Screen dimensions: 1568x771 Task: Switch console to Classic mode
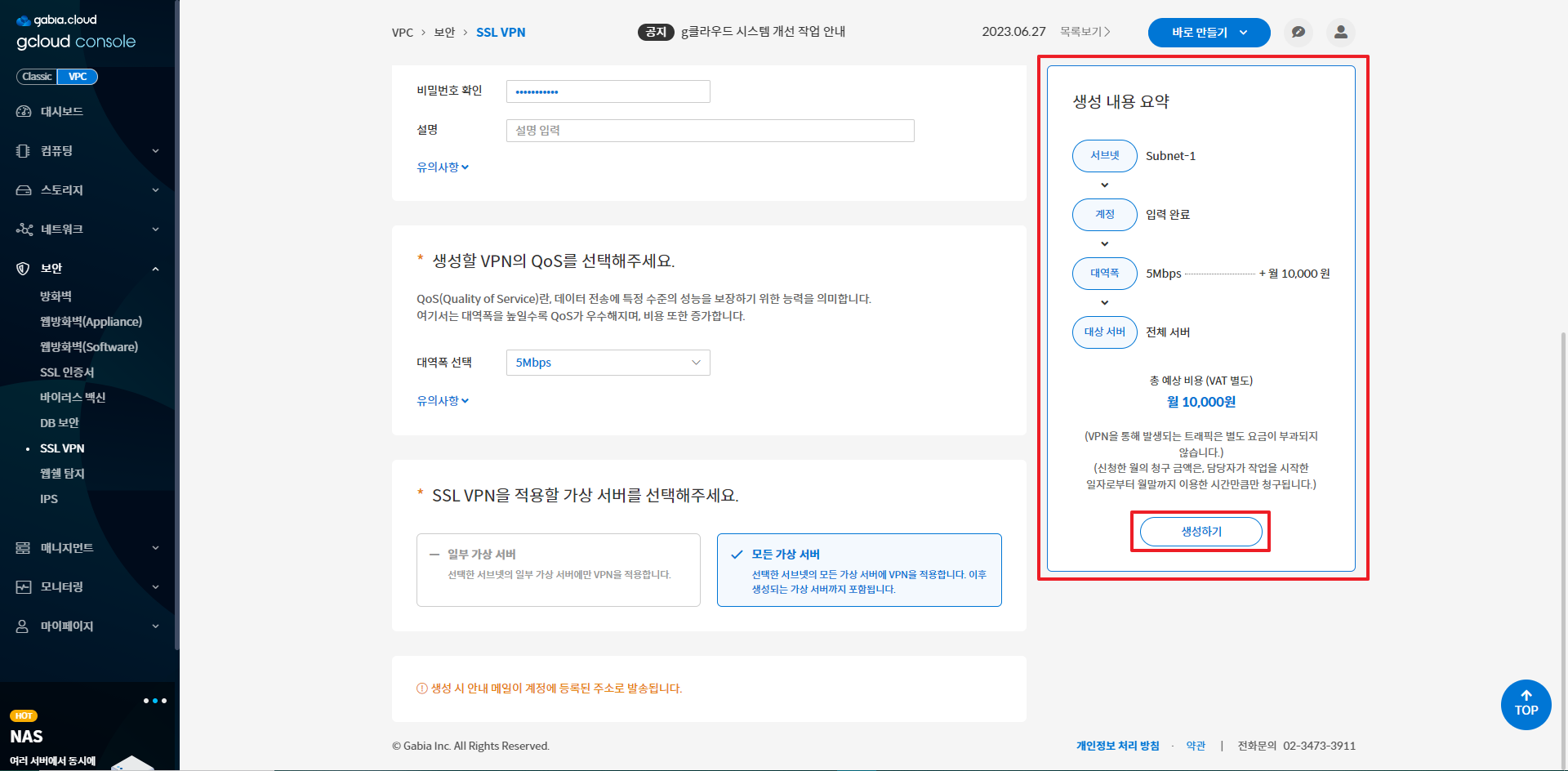click(37, 77)
